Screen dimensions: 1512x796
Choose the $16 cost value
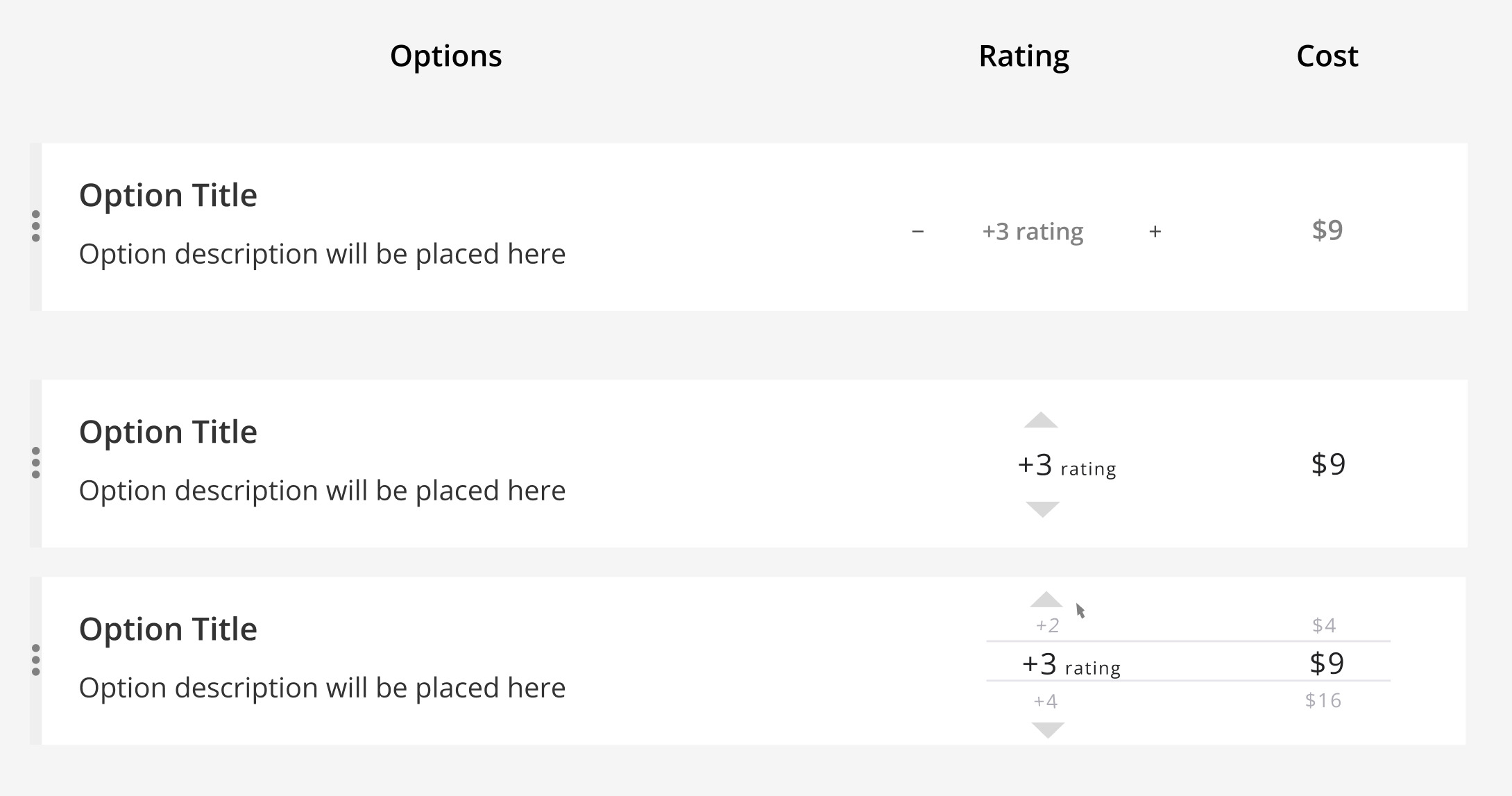pyautogui.click(x=1323, y=701)
